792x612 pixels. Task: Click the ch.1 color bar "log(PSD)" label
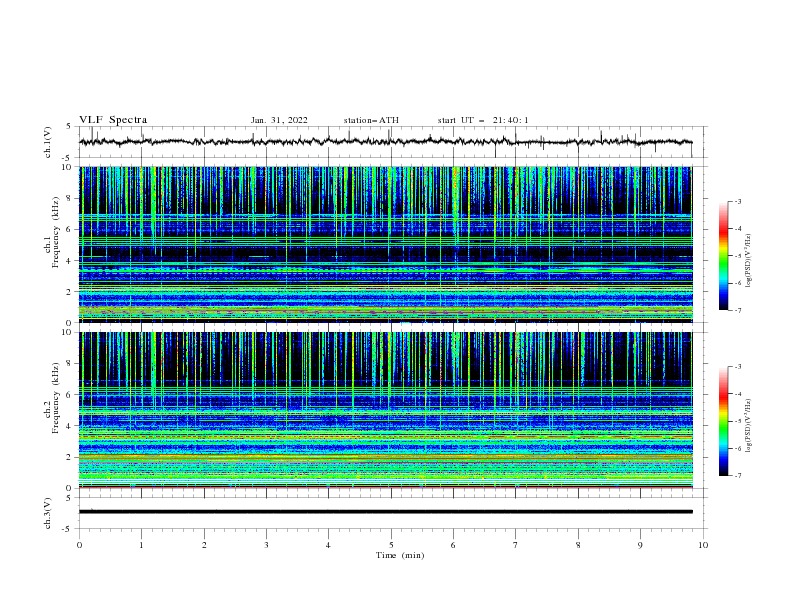[x=749, y=260]
